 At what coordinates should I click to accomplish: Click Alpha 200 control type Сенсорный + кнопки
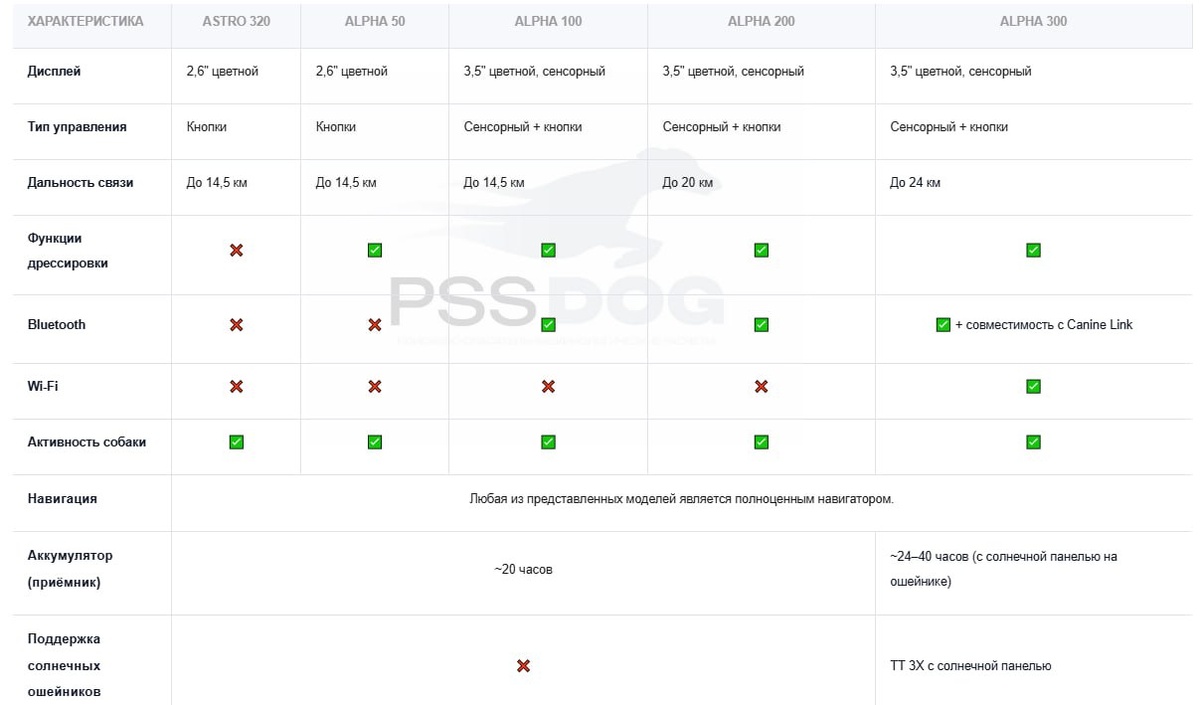pyautogui.click(x=722, y=127)
